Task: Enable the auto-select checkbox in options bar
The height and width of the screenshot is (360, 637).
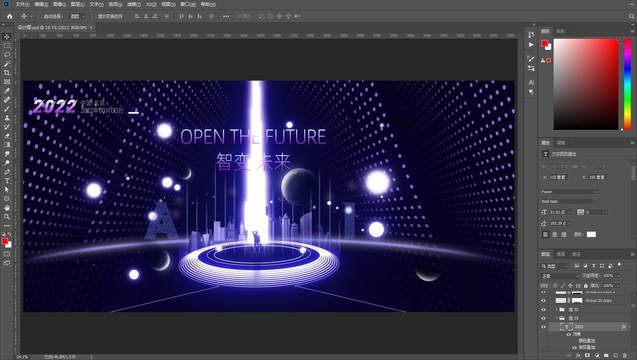Action: pos(40,16)
